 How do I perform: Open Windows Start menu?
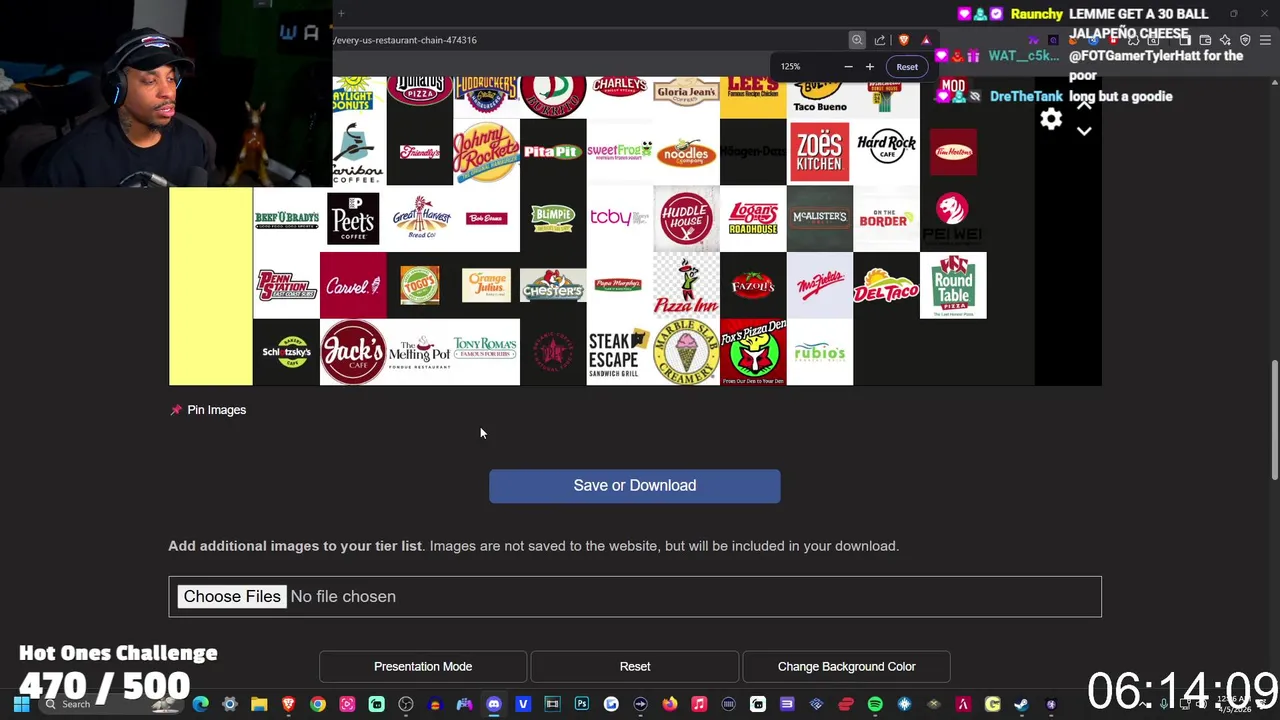pyautogui.click(x=21, y=704)
